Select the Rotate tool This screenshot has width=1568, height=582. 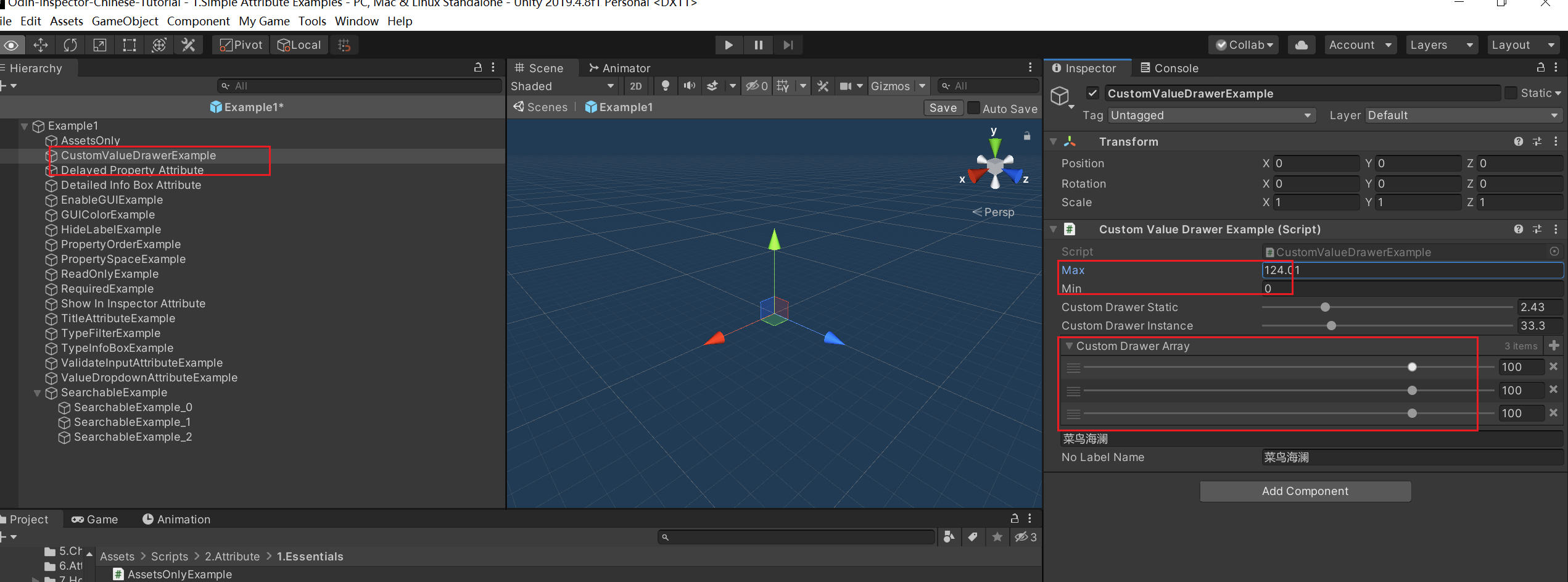click(x=70, y=45)
